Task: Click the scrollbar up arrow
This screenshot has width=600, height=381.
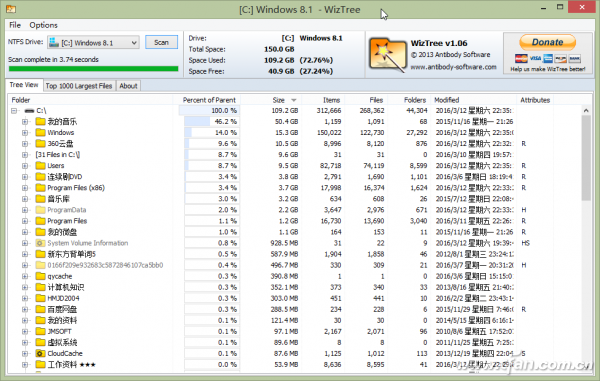Action: pos(586,110)
